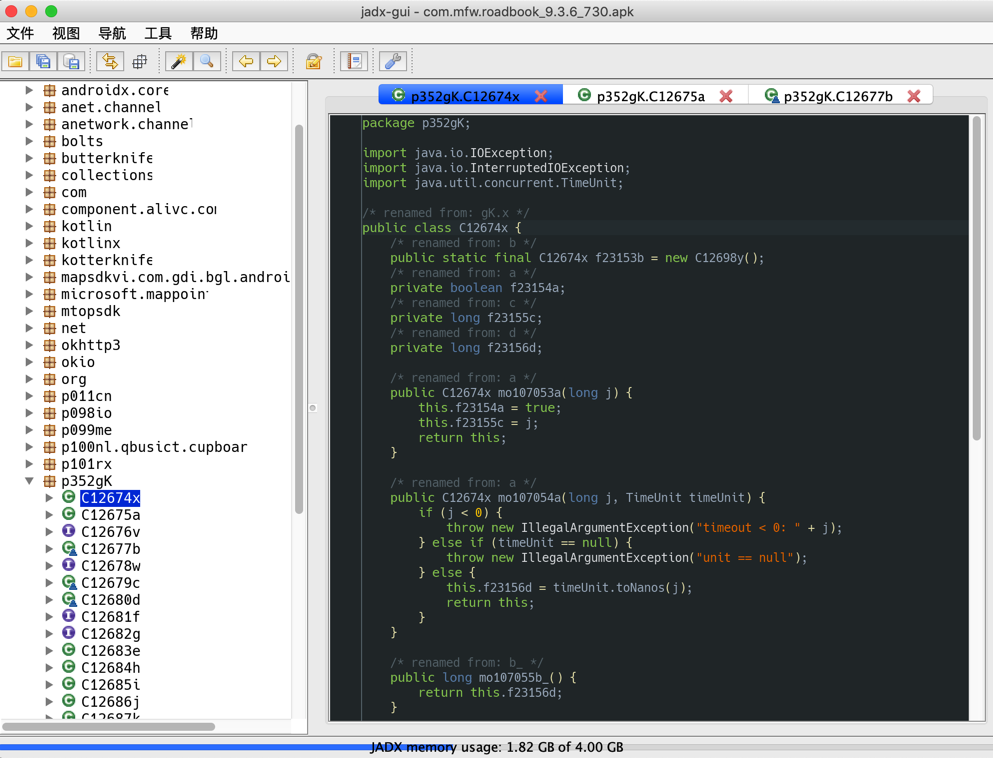This screenshot has height=758, width=993.
Task: Open the 导航 menu
Action: tap(112, 34)
